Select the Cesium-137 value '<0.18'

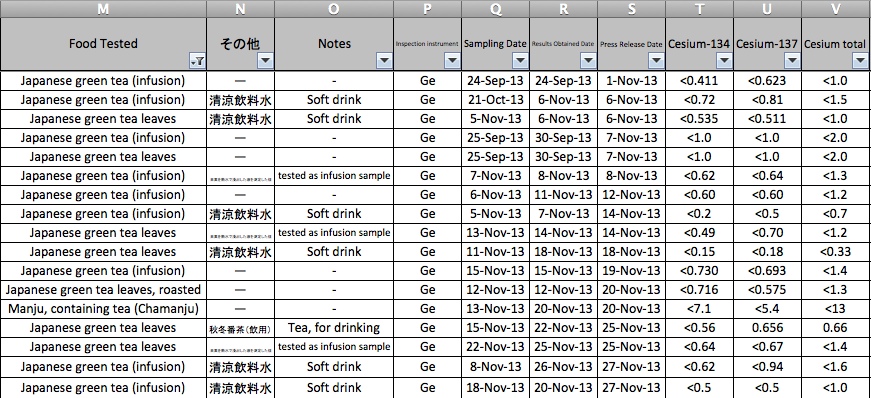767,252
